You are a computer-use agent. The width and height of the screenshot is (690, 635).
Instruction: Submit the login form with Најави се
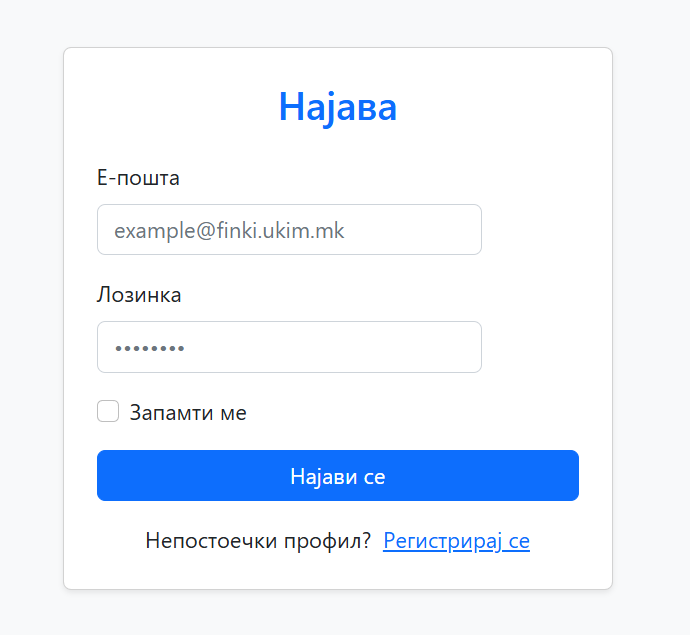pyautogui.click(x=338, y=476)
